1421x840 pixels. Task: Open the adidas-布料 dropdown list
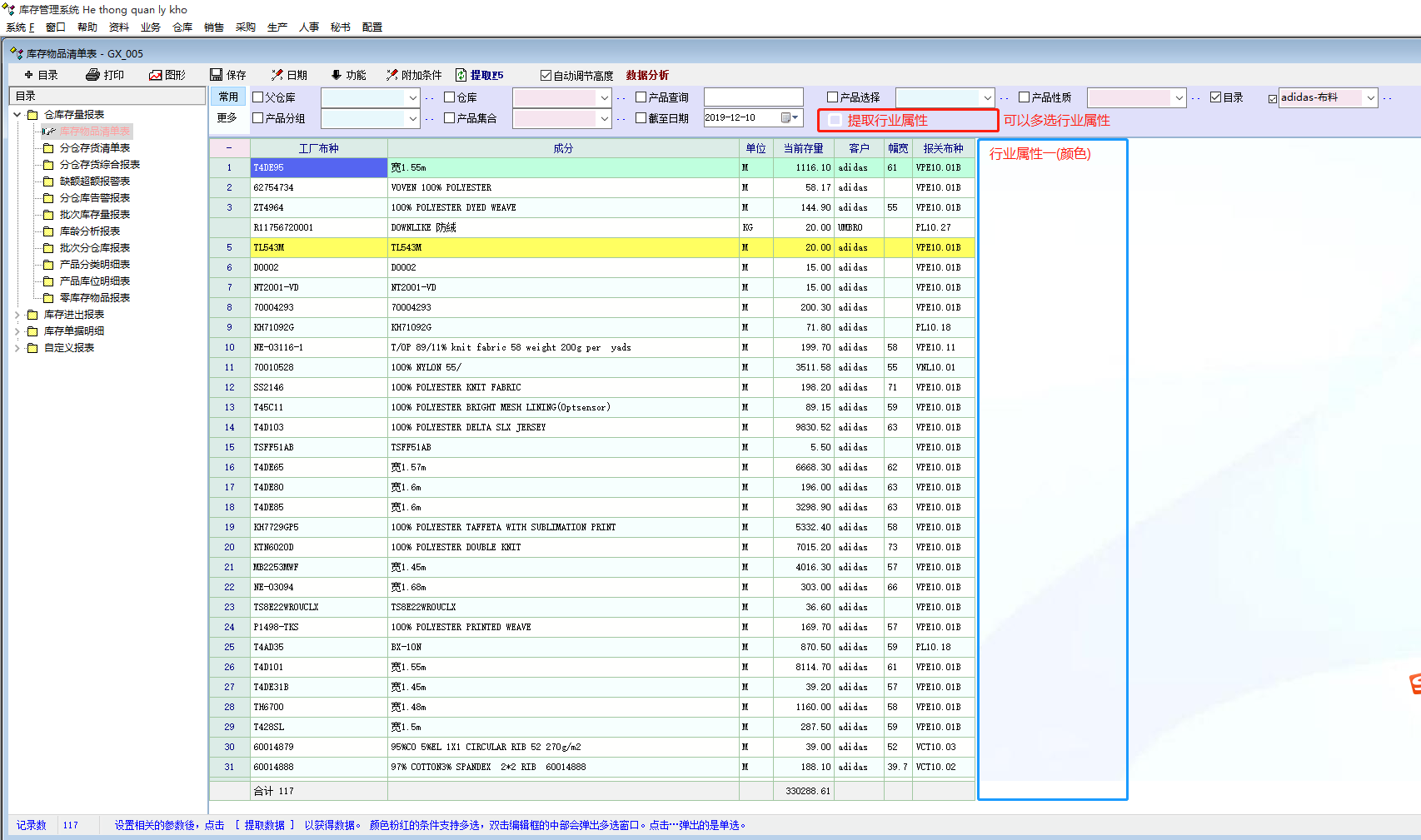click(x=1370, y=98)
